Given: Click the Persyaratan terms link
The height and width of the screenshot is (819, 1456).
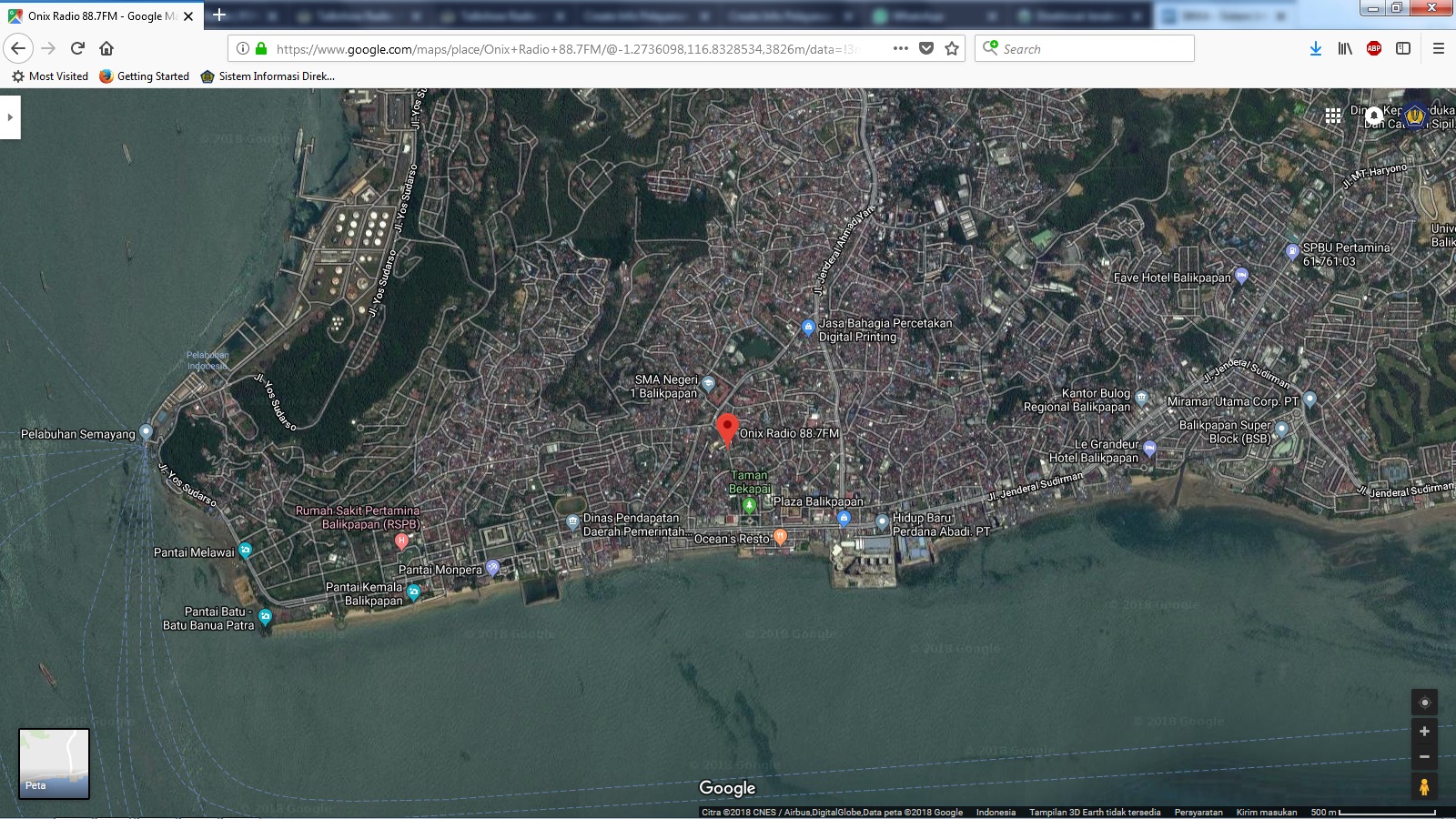Looking at the screenshot, I should tap(1198, 813).
